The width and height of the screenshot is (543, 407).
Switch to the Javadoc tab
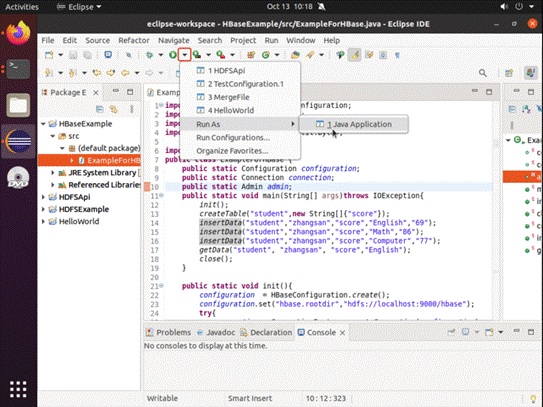point(216,333)
